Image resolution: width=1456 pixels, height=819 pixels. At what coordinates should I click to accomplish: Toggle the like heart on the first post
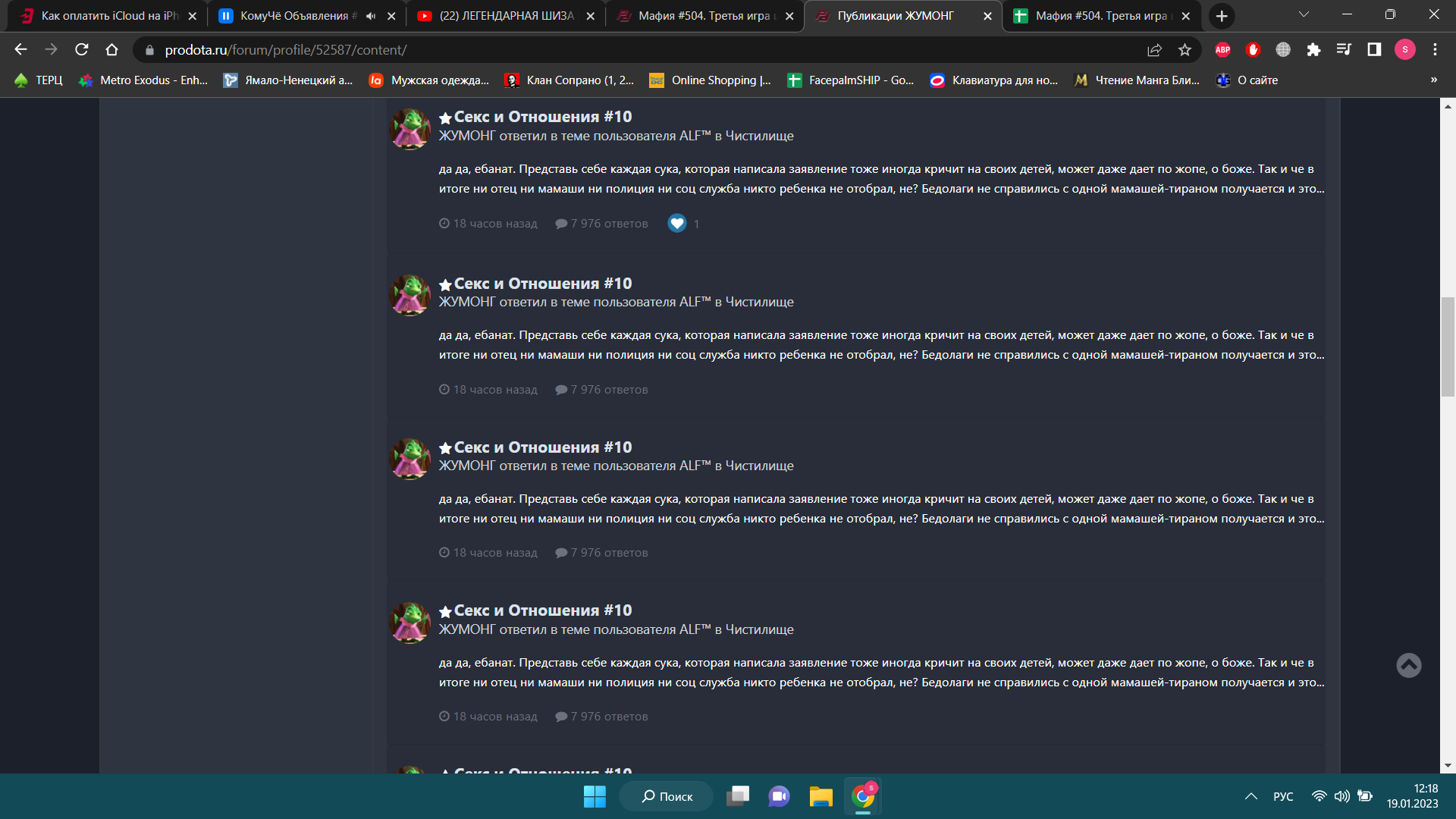(x=676, y=223)
